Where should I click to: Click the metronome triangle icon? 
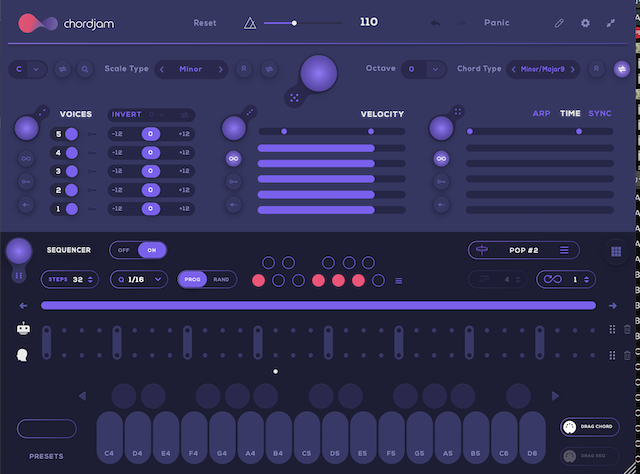click(250, 22)
